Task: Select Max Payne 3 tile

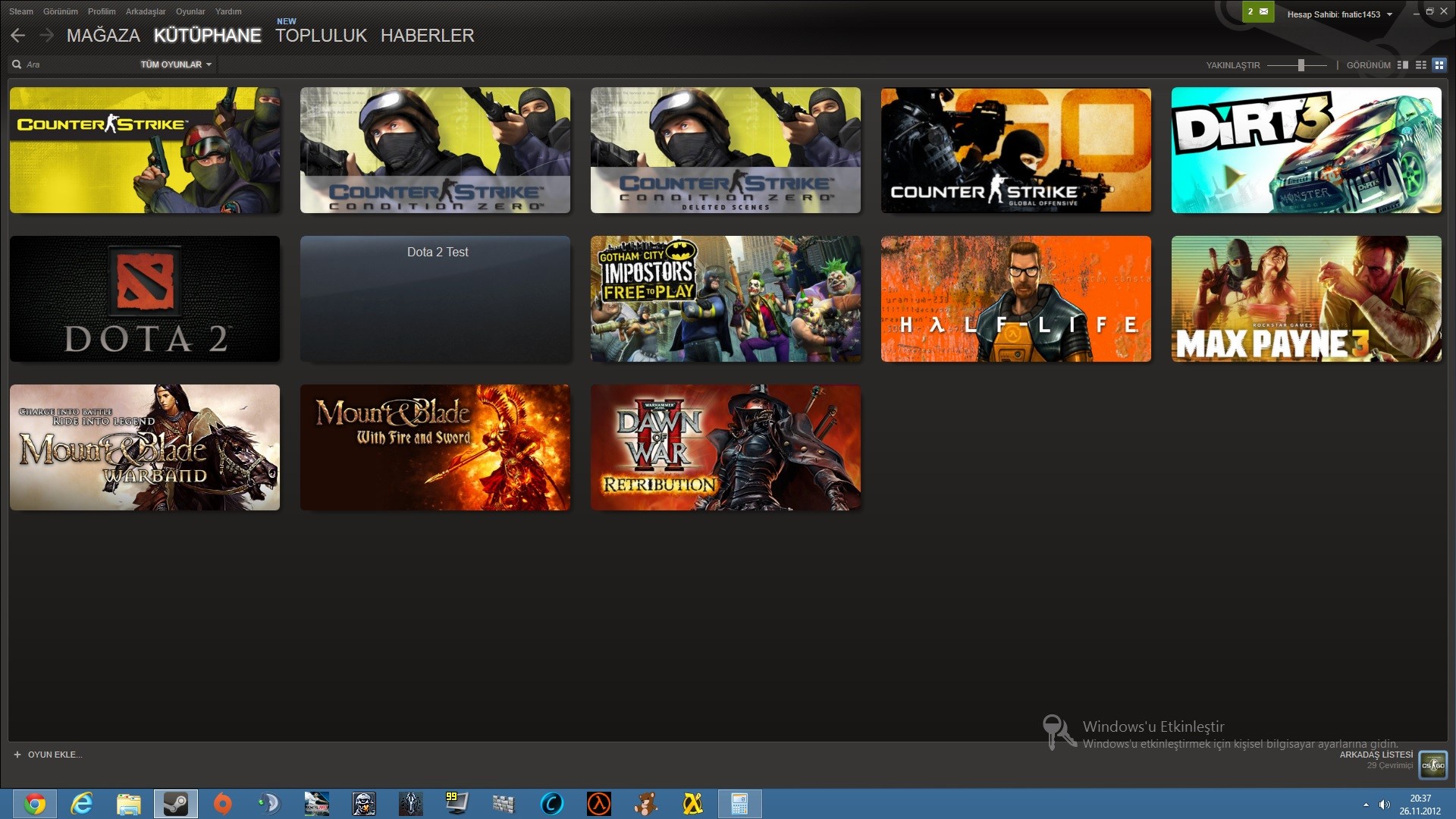Action: pos(1307,299)
